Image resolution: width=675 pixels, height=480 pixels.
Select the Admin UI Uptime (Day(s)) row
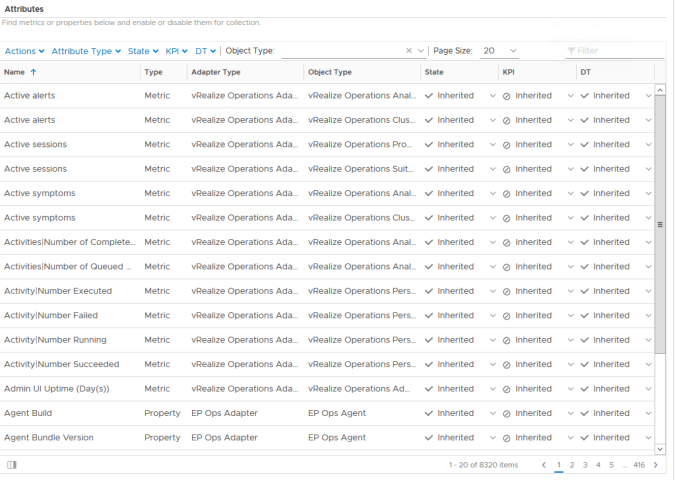pyautogui.click(x=327, y=389)
